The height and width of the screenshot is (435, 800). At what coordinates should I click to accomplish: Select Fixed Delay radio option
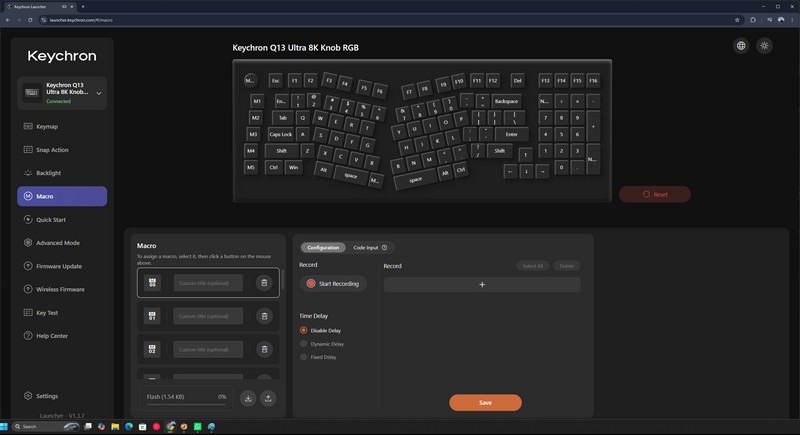pos(304,357)
